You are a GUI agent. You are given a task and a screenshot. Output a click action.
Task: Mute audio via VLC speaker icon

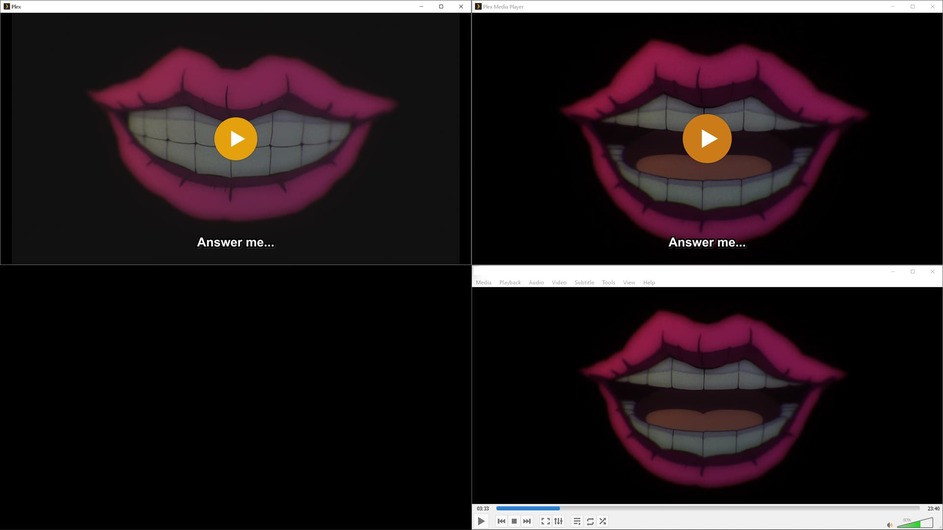tap(890, 525)
